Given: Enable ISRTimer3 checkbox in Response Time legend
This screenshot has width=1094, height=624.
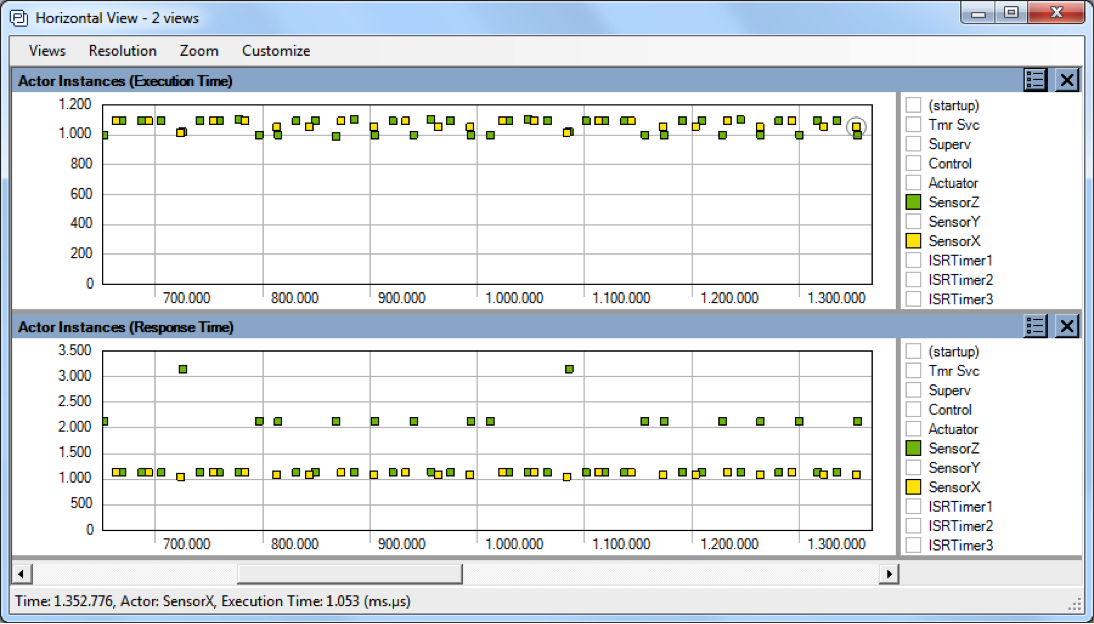Looking at the screenshot, I should 913,545.
